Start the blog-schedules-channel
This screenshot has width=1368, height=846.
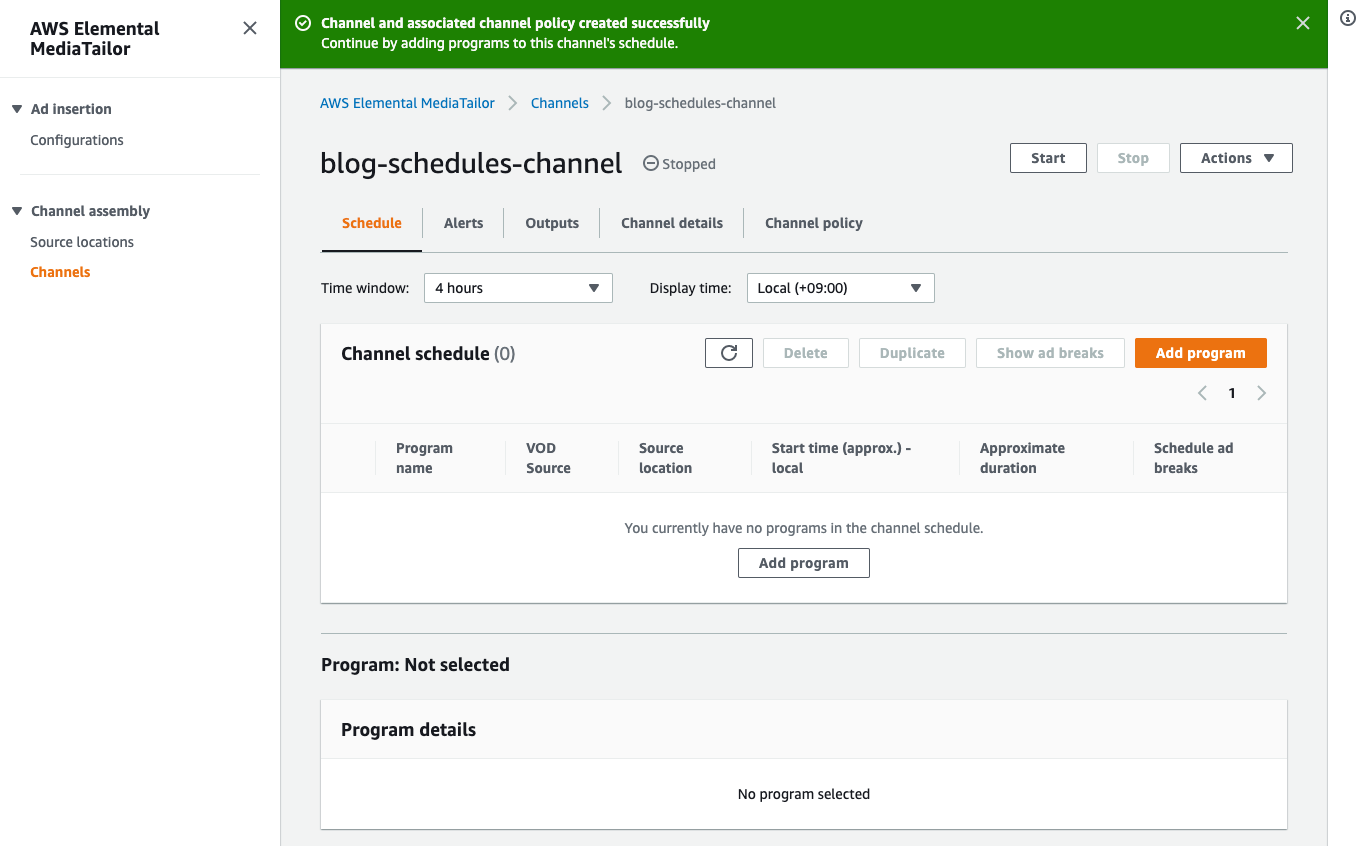1048,157
